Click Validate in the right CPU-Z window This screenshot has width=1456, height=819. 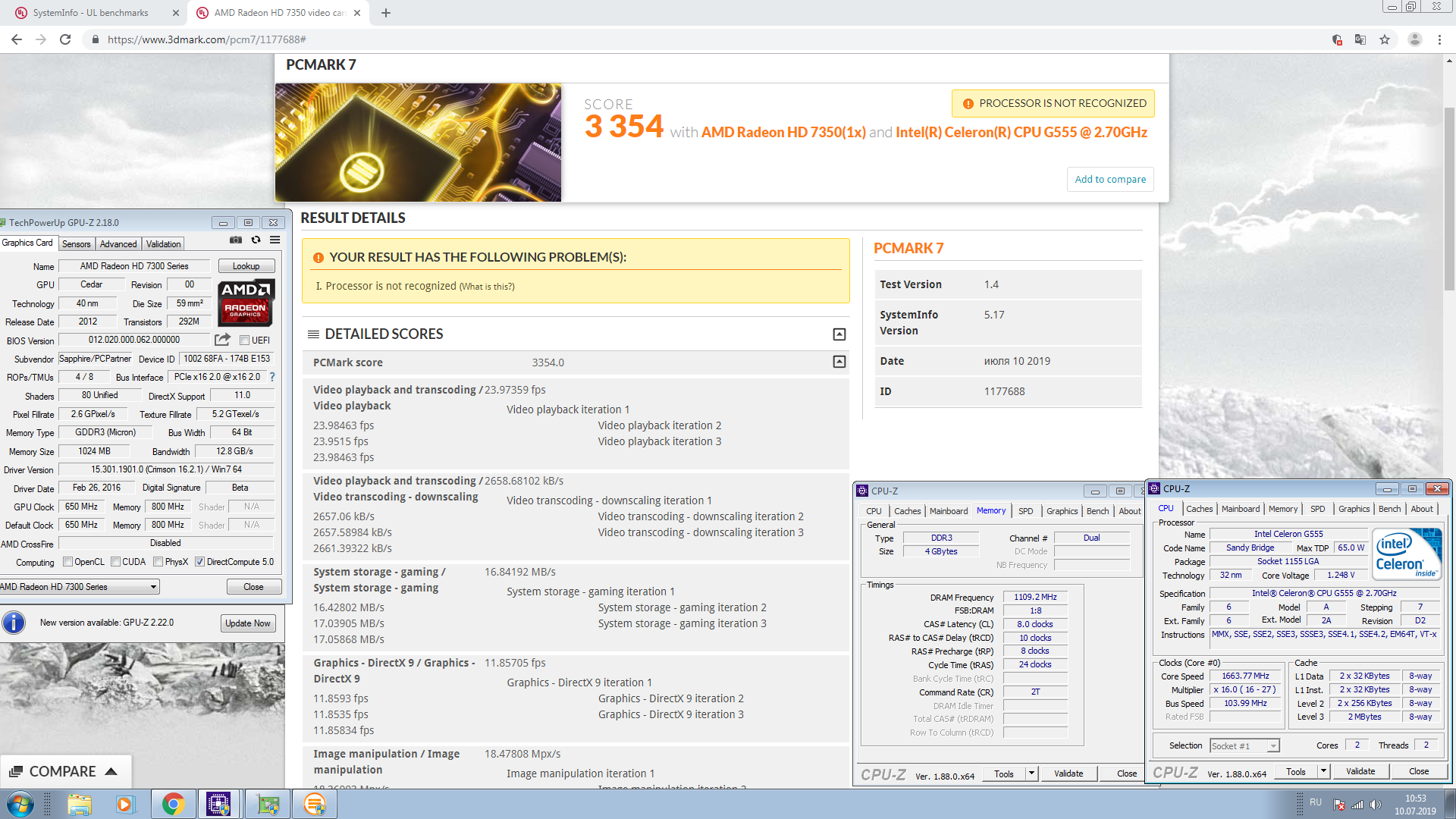pyautogui.click(x=1360, y=771)
